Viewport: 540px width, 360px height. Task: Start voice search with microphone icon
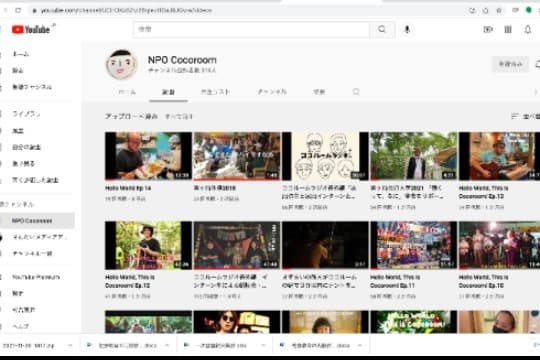pos(407,30)
